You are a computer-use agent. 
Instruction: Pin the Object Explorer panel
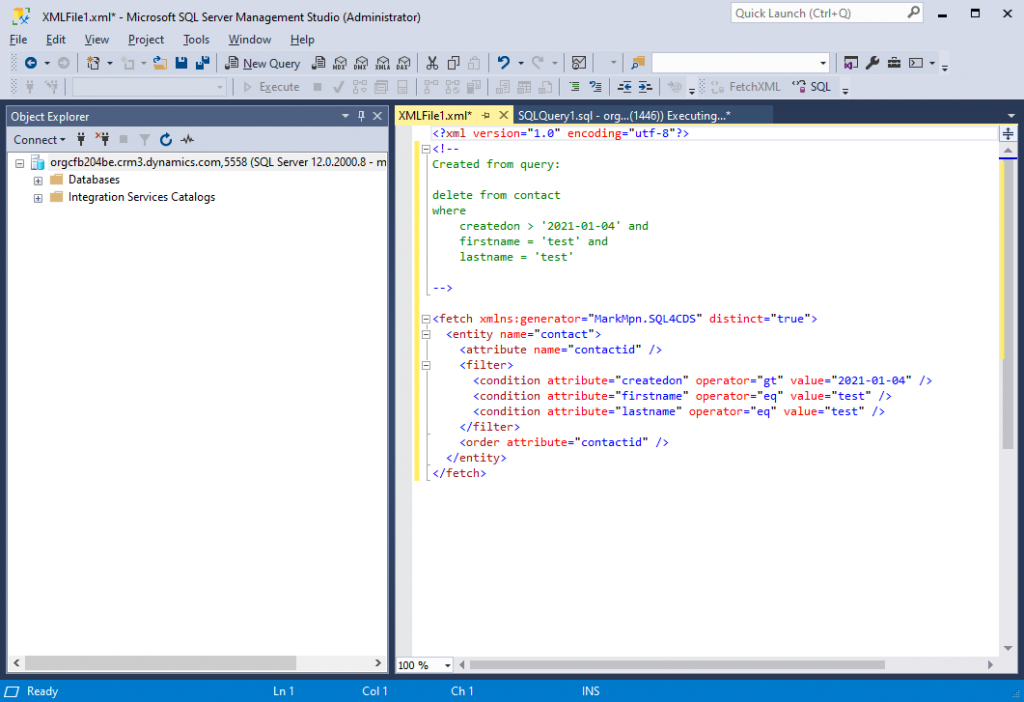[362, 116]
